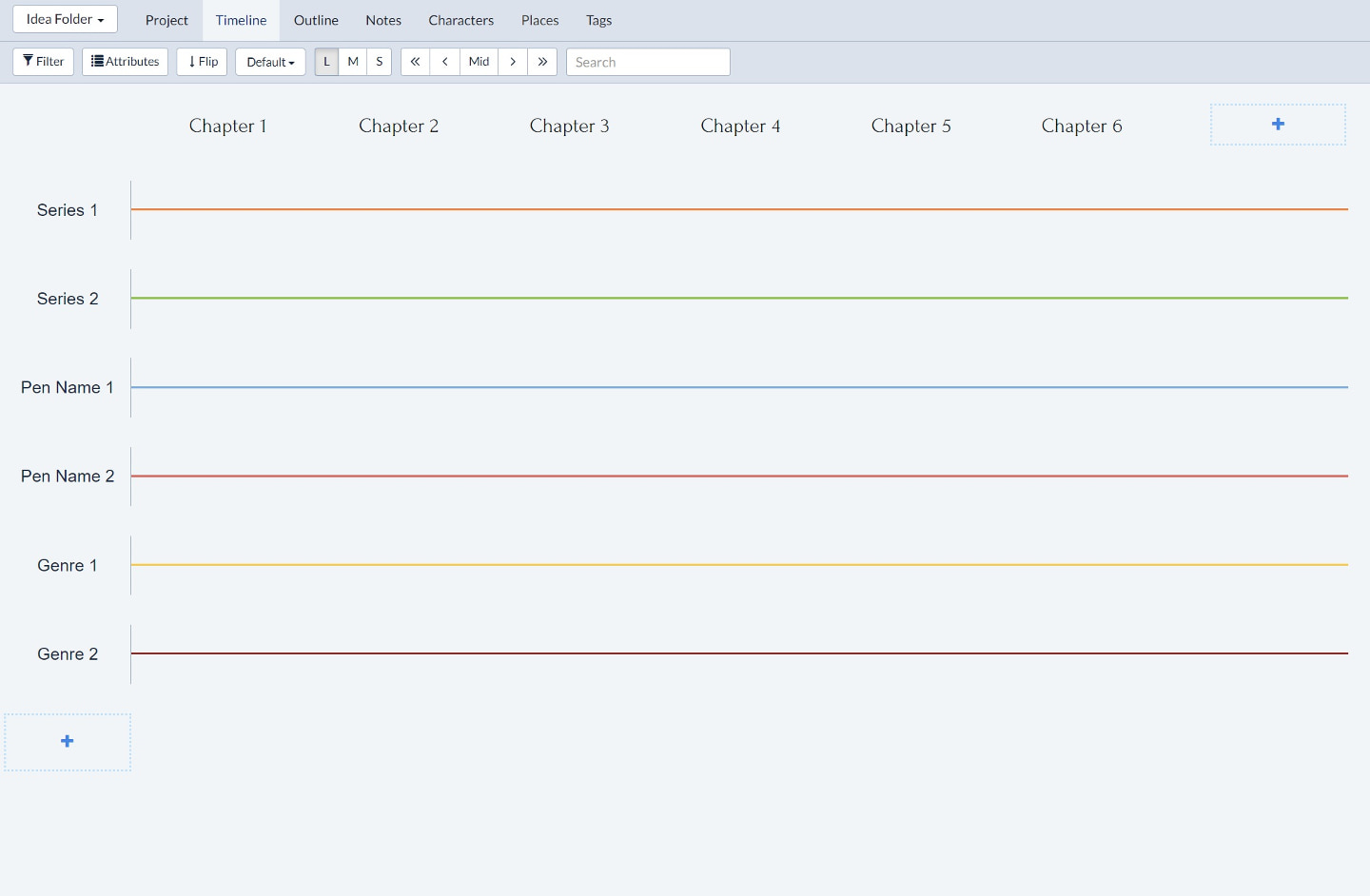1370x896 pixels.
Task: Center timeline with Mid button
Action: 479,62
